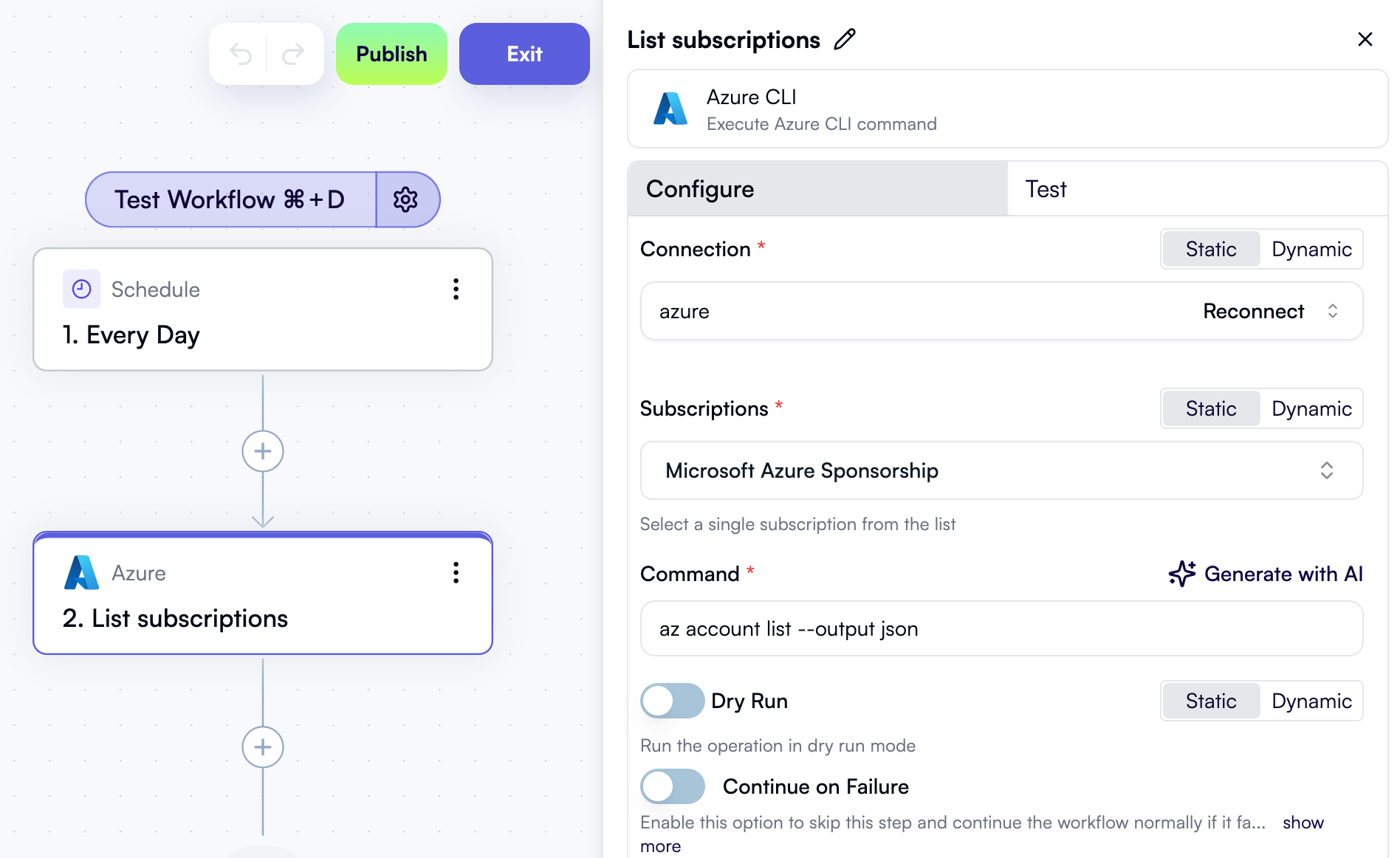
Task: Rename workflow step using the pencil icon
Action: (x=845, y=39)
